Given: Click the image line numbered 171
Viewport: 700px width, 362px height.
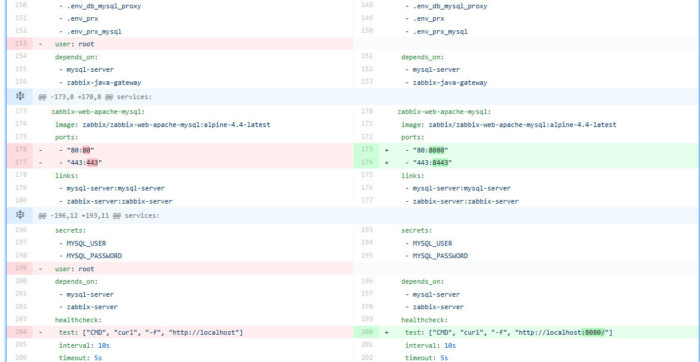Looking at the screenshot, I should [x=508, y=125].
